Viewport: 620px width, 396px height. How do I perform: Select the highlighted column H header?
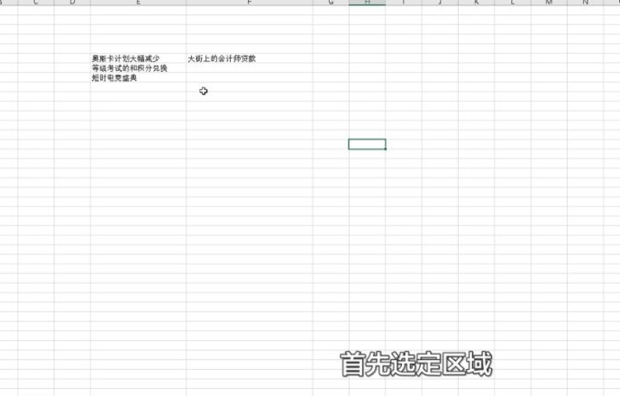click(367, 2)
